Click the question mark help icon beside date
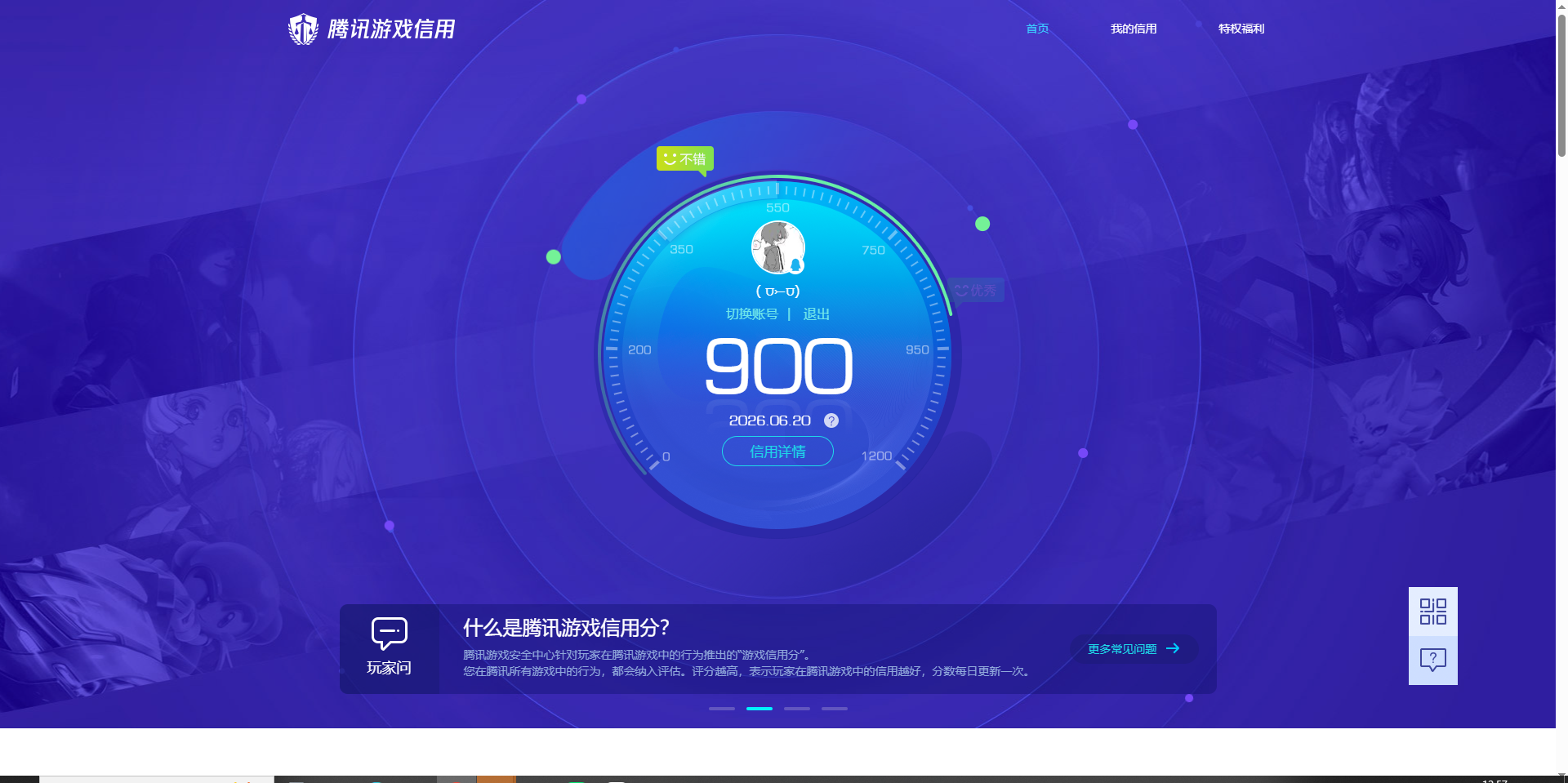The width and height of the screenshot is (1568, 783). 831,420
